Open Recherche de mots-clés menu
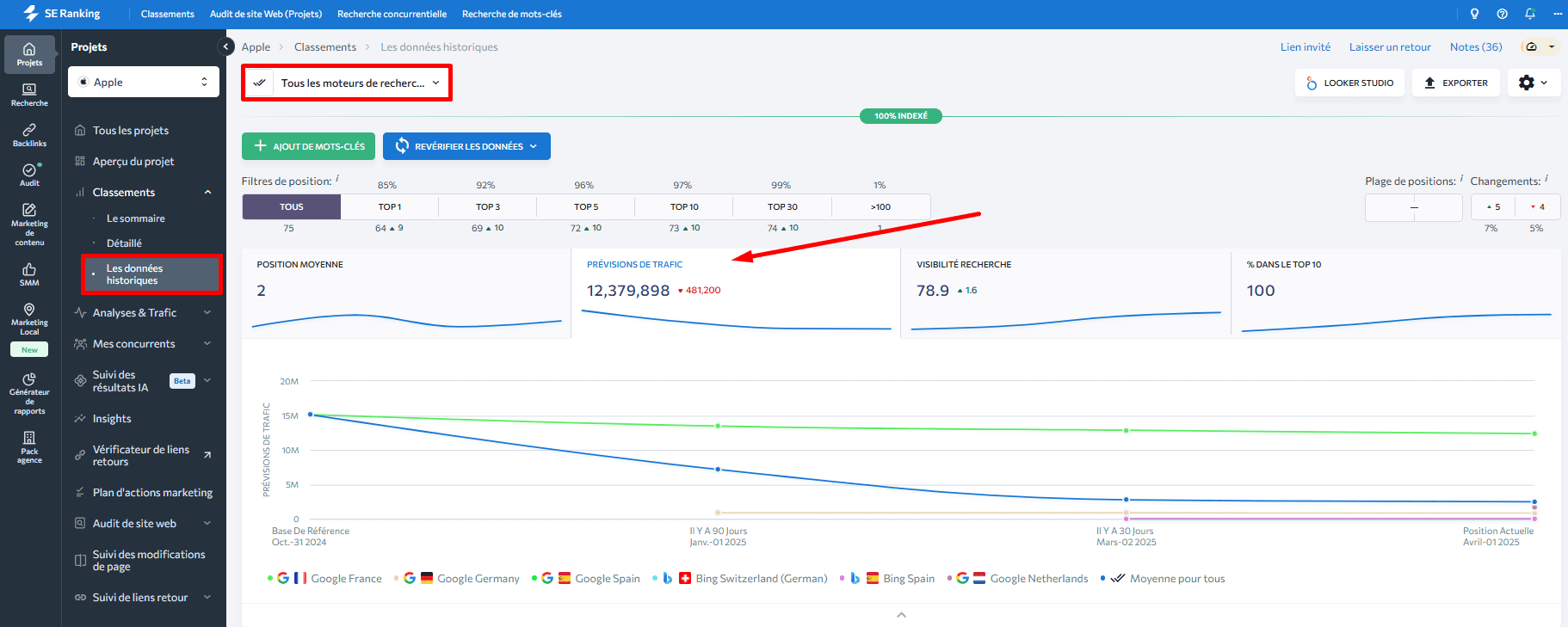The image size is (1568, 627). click(x=512, y=14)
